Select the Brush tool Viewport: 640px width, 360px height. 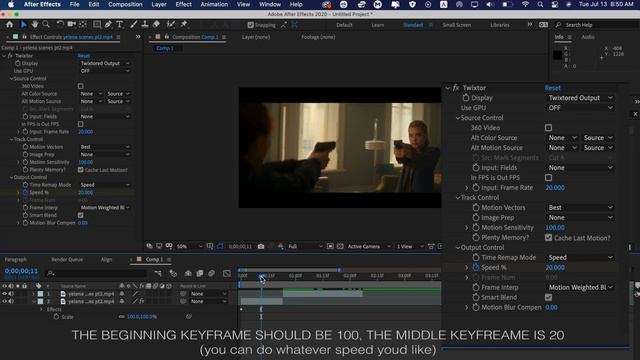(133, 24)
